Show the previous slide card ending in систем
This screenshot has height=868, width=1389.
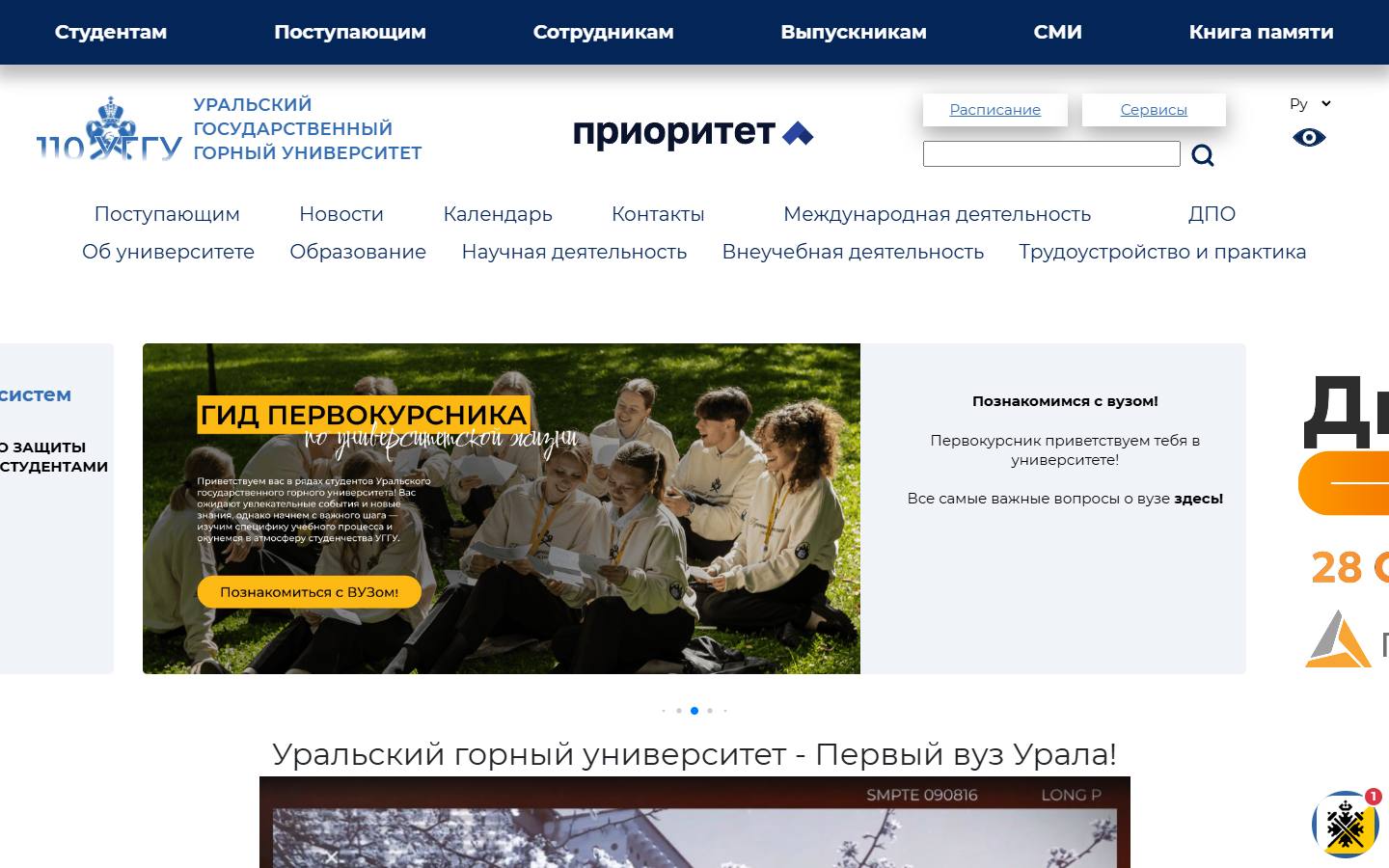[57, 508]
